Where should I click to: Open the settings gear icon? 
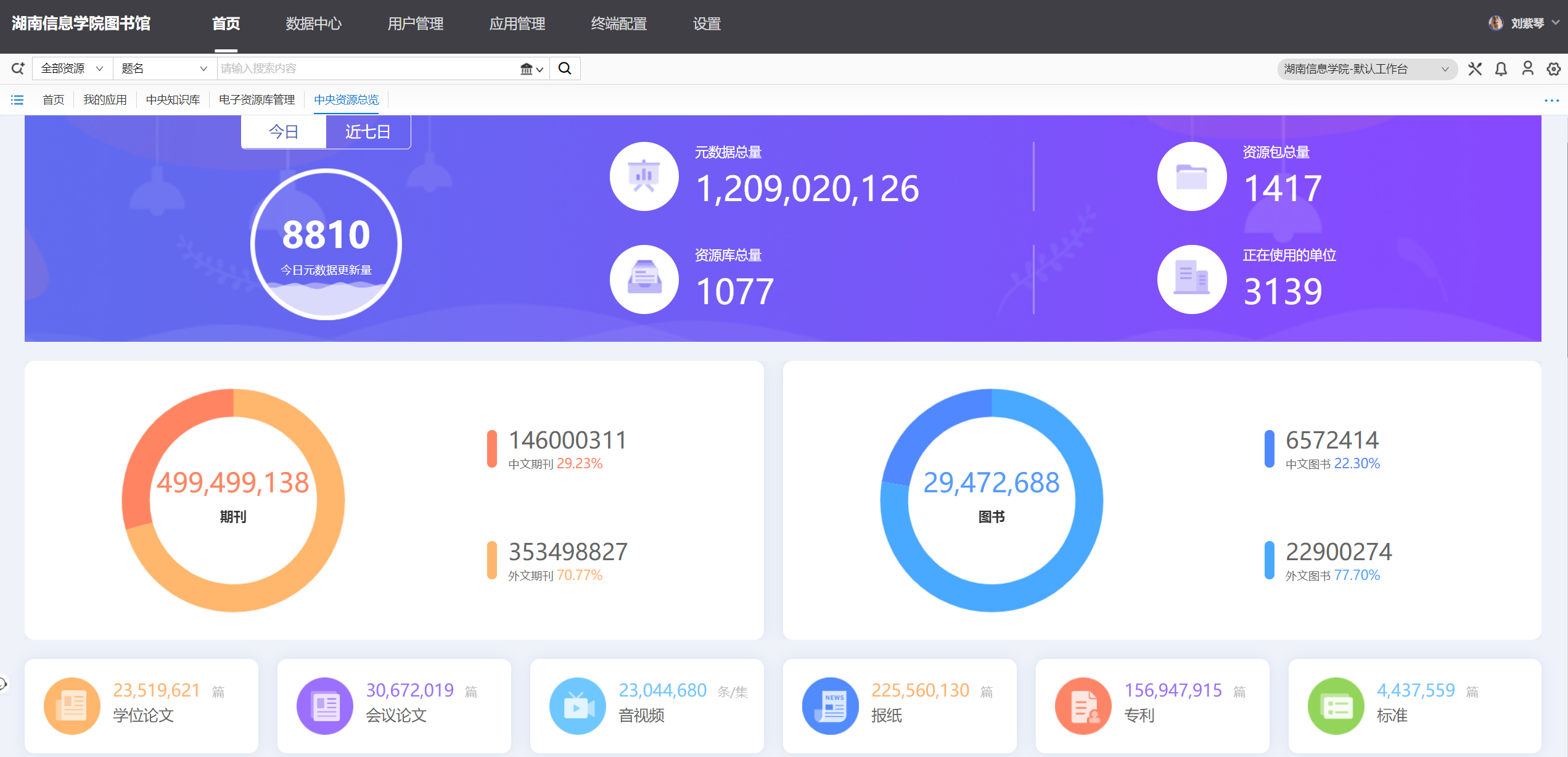(x=1553, y=69)
